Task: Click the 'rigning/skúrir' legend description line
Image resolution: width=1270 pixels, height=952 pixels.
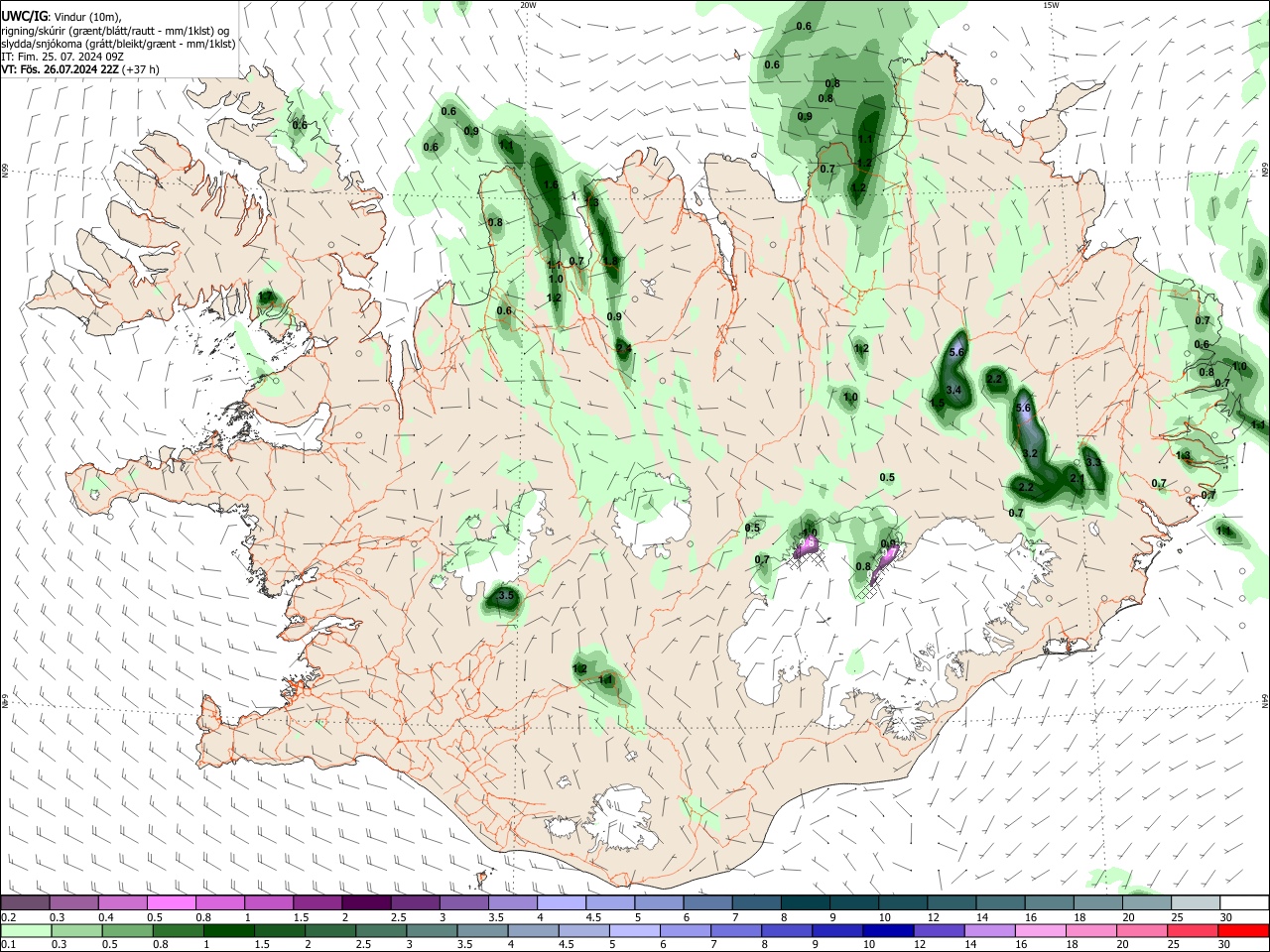Action: coord(115,31)
